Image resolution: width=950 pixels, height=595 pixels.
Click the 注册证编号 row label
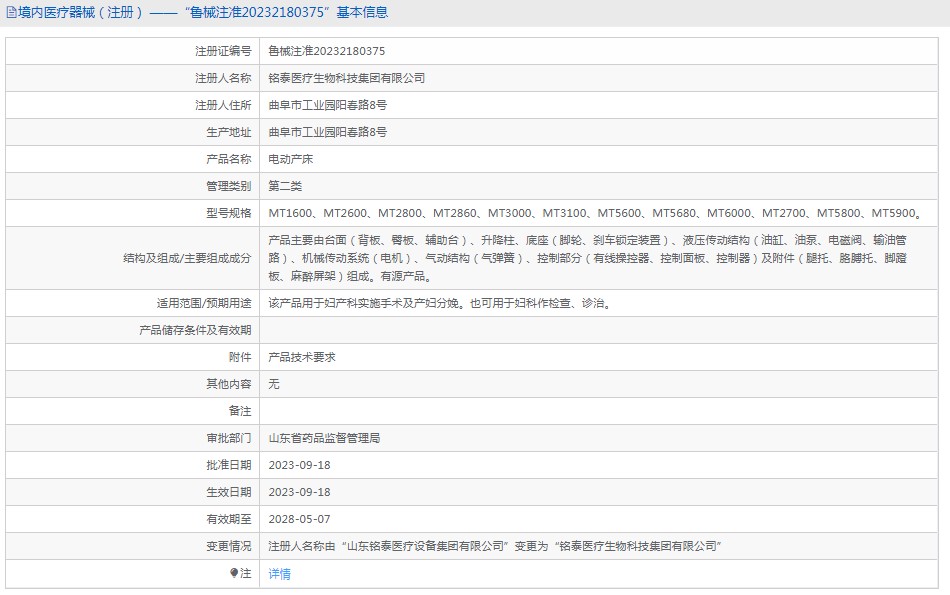[223, 52]
